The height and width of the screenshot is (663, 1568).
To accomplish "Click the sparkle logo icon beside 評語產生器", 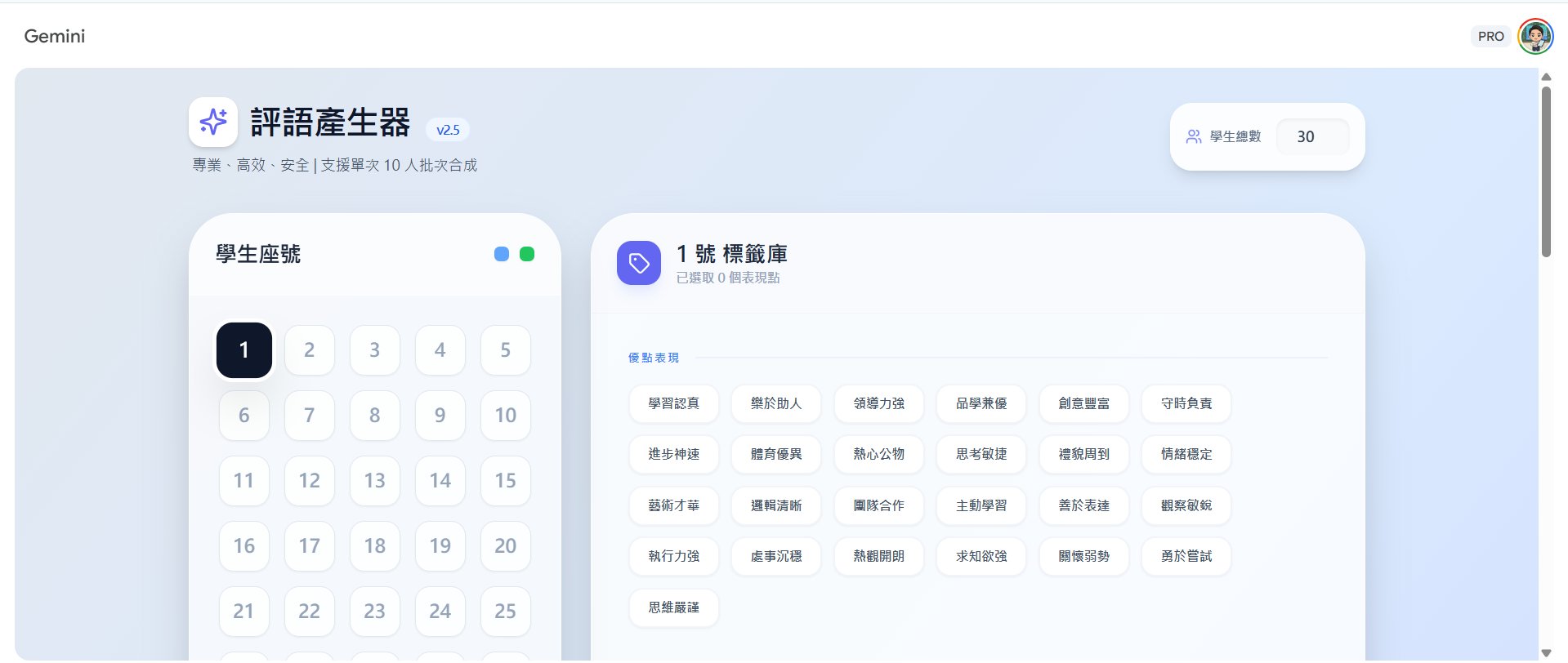I will pyautogui.click(x=213, y=122).
